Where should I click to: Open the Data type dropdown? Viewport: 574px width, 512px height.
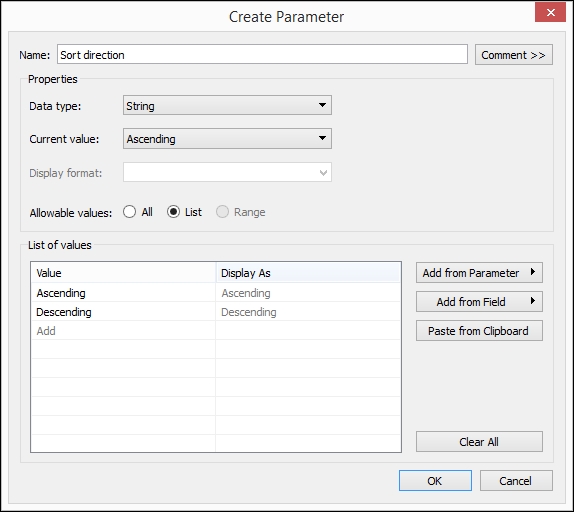227,105
